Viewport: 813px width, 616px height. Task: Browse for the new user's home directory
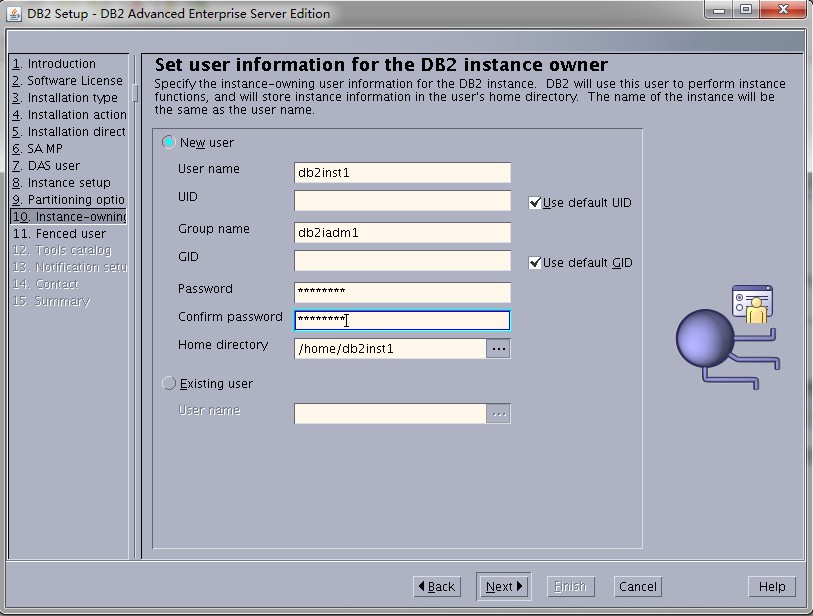click(498, 348)
